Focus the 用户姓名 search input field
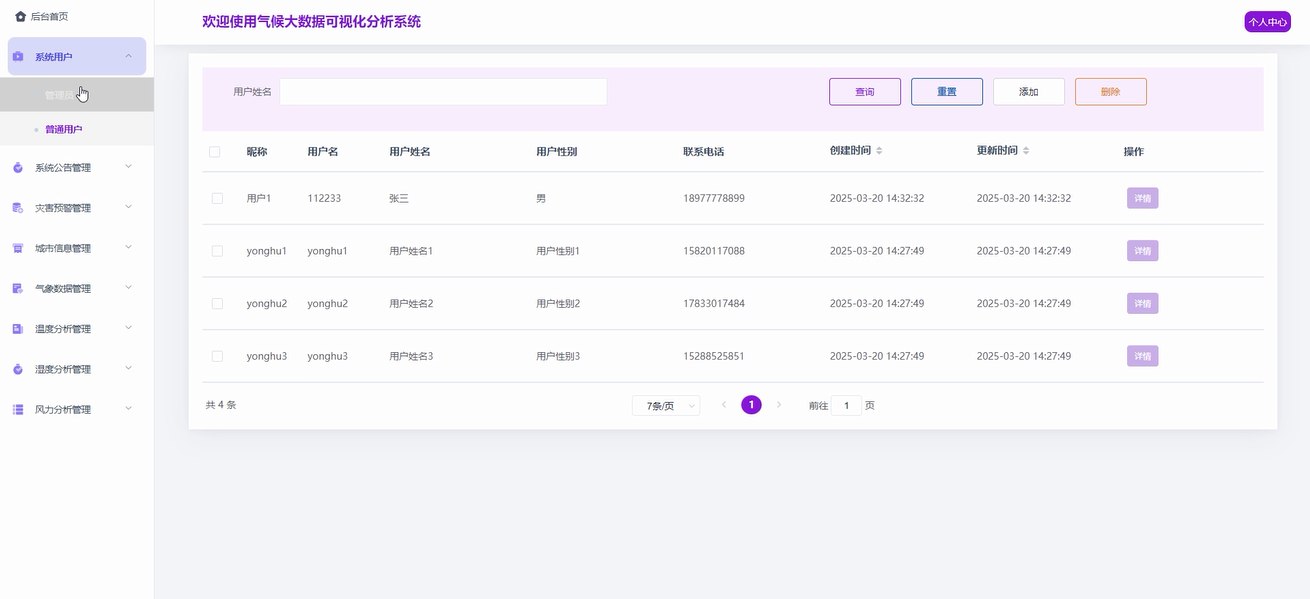Image resolution: width=1310 pixels, height=599 pixels. click(x=443, y=92)
